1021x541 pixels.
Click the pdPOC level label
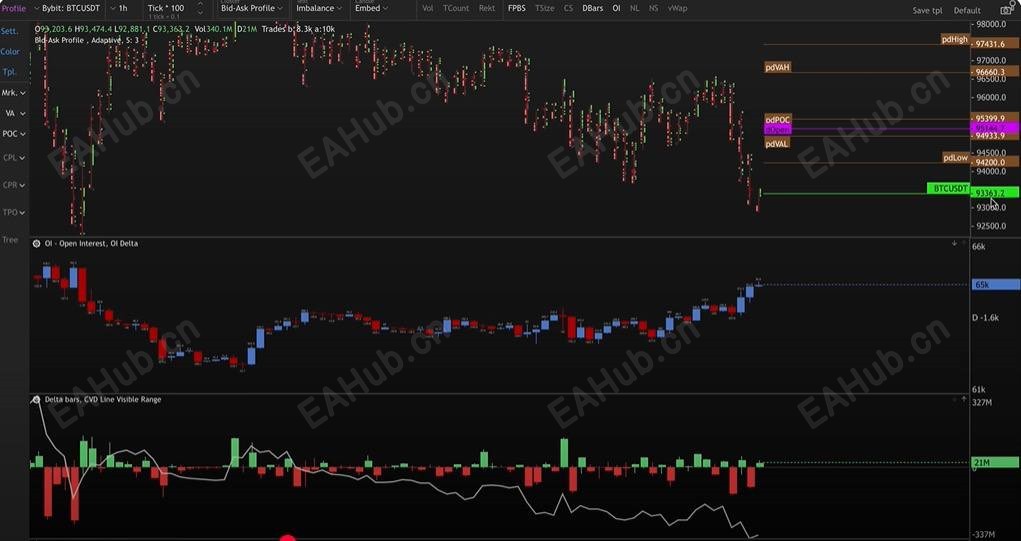[778, 120]
